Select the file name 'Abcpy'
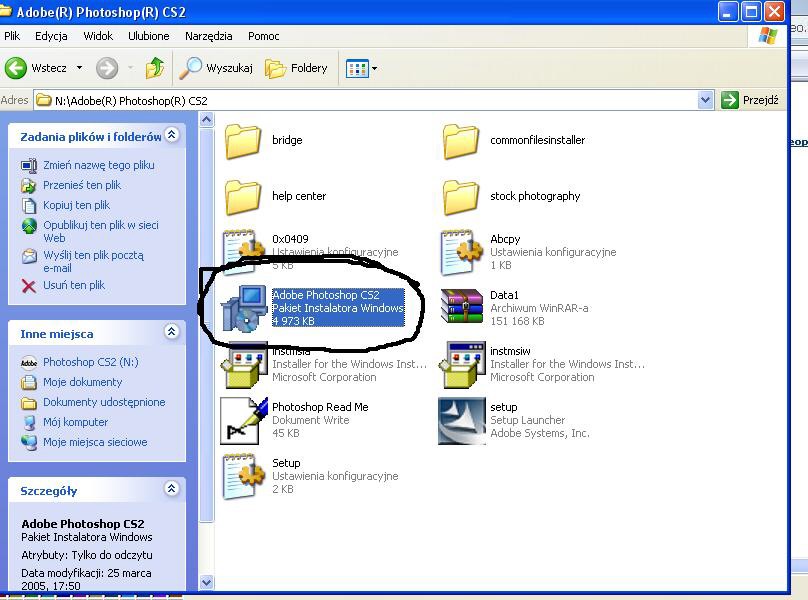 tap(505, 239)
